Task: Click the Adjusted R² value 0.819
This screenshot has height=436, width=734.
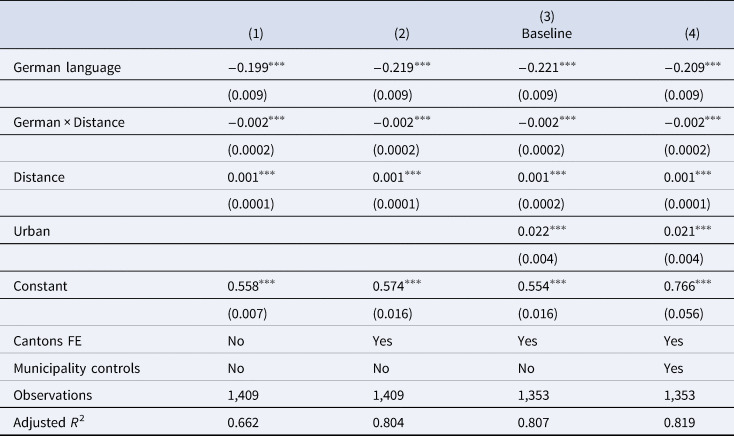Action: pos(679,422)
